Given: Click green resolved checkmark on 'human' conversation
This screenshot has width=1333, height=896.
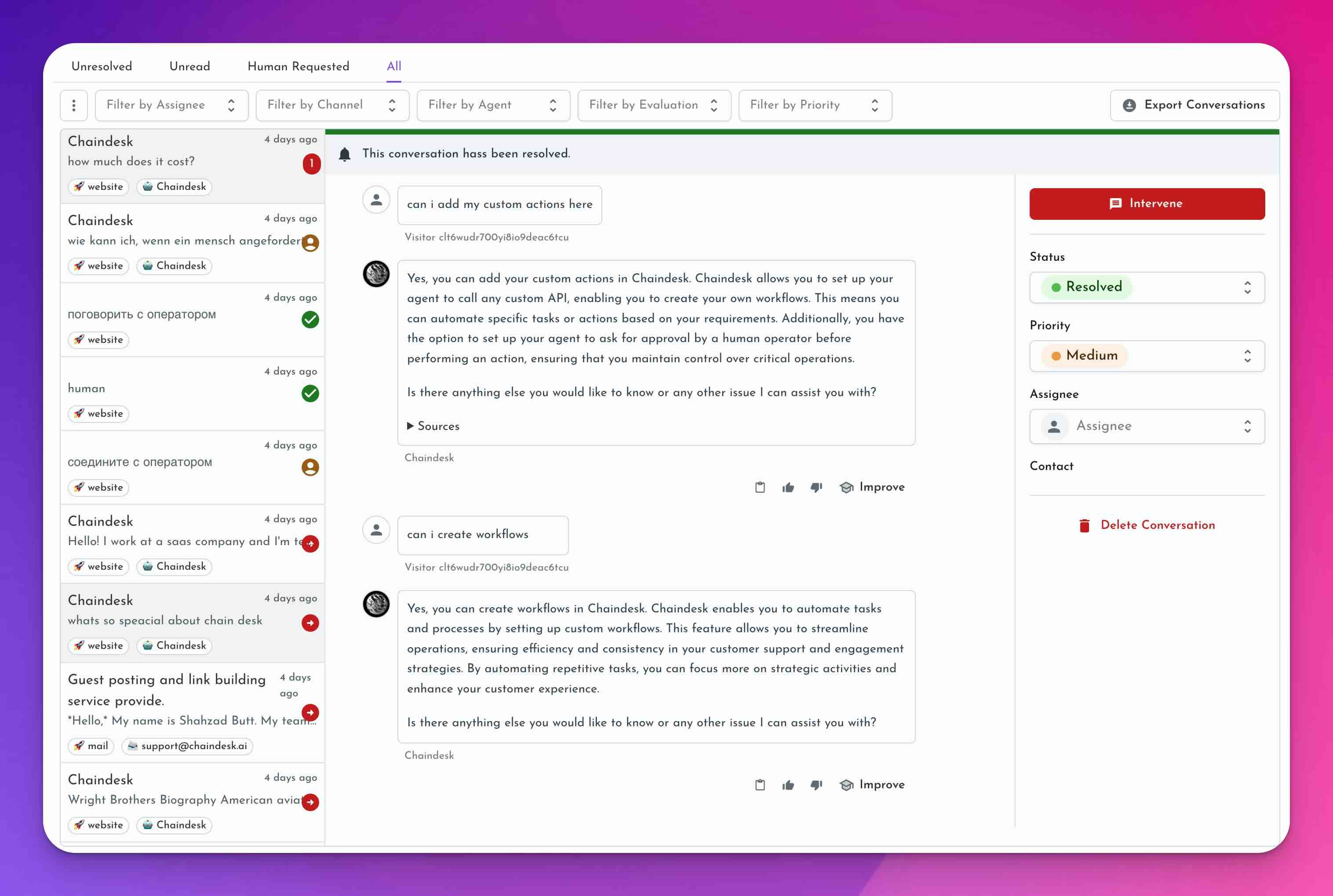Looking at the screenshot, I should click(310, 394).
